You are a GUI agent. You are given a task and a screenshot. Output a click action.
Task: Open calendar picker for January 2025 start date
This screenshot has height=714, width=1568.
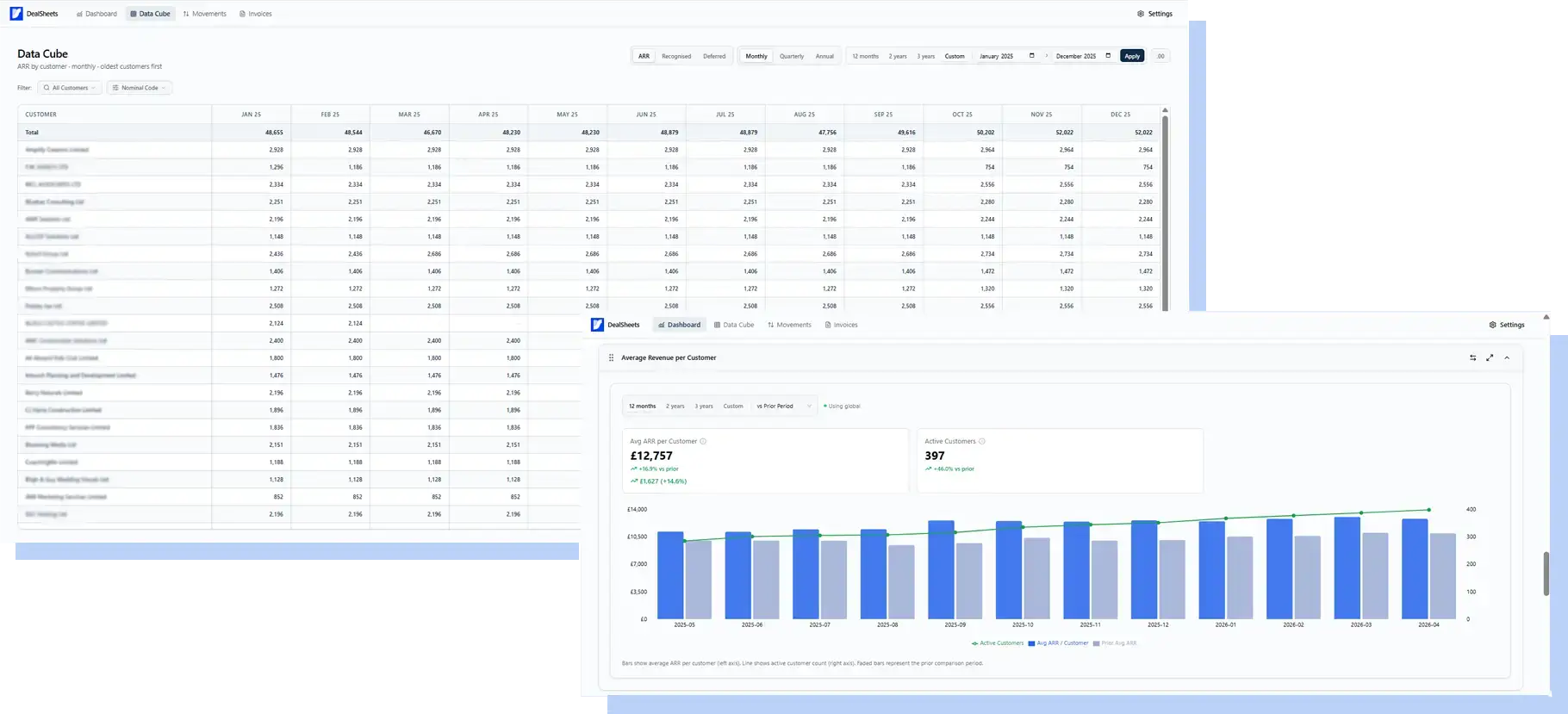coord(1031,56)
